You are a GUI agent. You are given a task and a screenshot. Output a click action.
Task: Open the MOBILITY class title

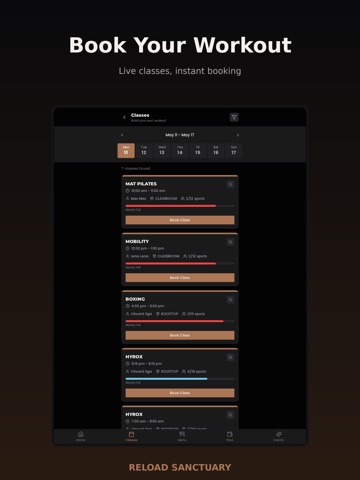coord(137,241)
